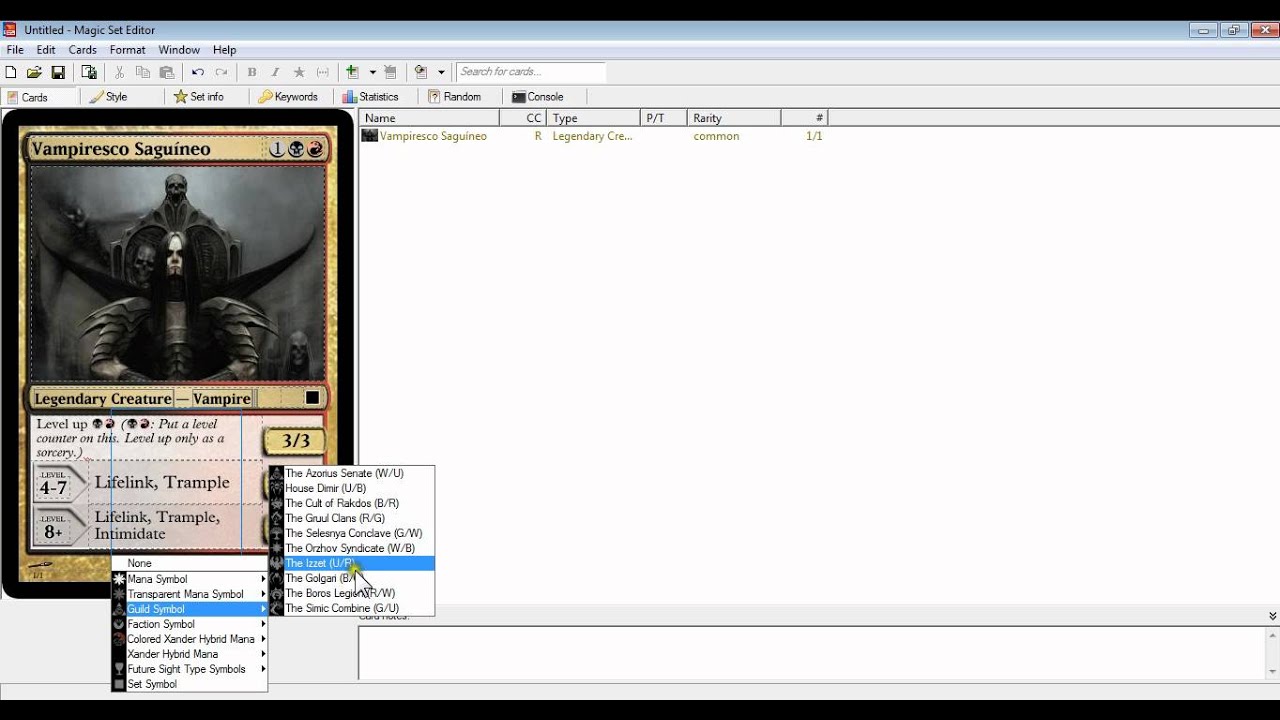
Task: Click the Export toolbar icon
Action: click(89, 72)
